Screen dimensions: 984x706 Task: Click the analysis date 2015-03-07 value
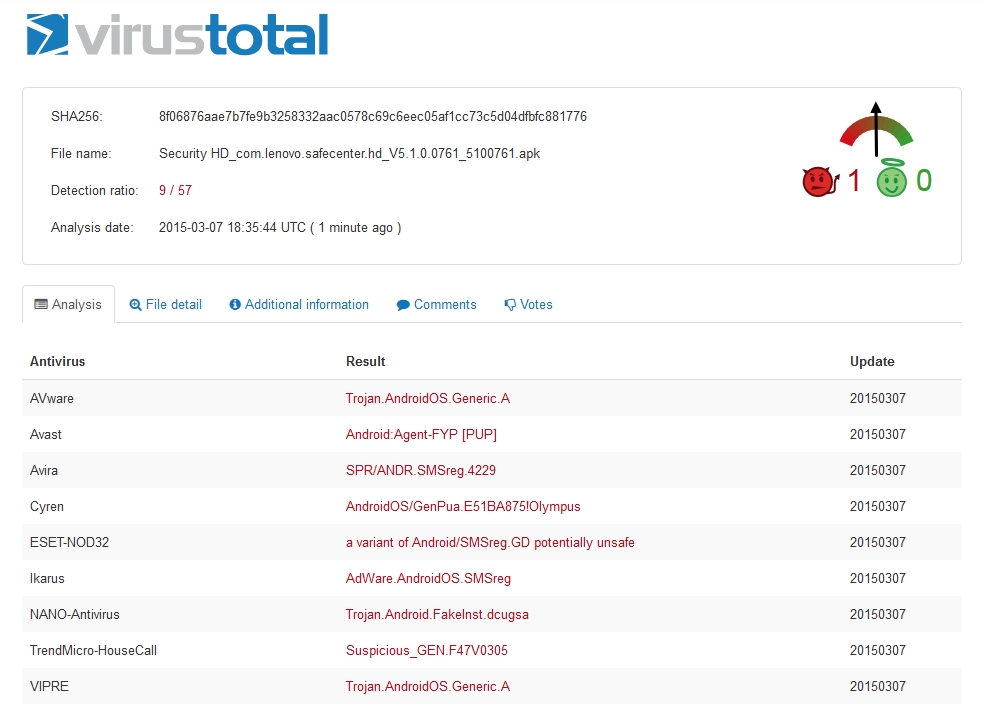pyautogui.click(x=280, y=228)
